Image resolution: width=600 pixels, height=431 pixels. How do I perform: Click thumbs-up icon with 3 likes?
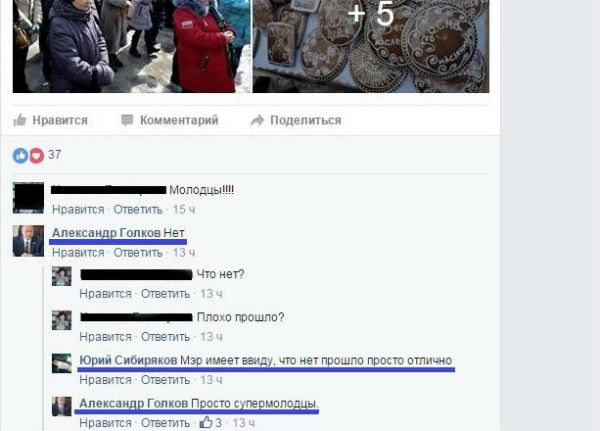click(x=206, y=422)
